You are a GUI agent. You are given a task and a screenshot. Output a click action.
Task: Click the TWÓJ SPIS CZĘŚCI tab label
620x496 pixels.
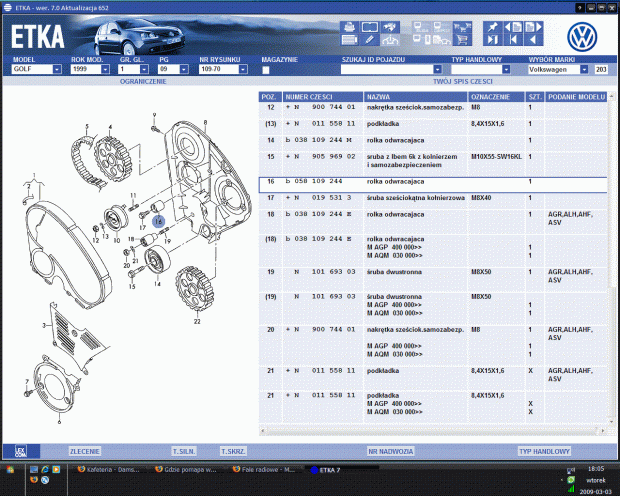tap(463, 81)
